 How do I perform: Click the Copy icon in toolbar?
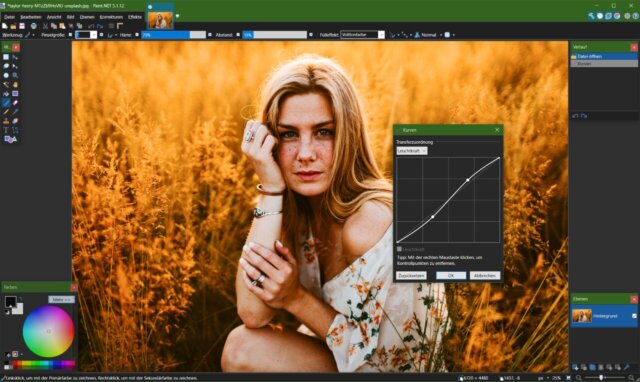(x=53, y=26)
